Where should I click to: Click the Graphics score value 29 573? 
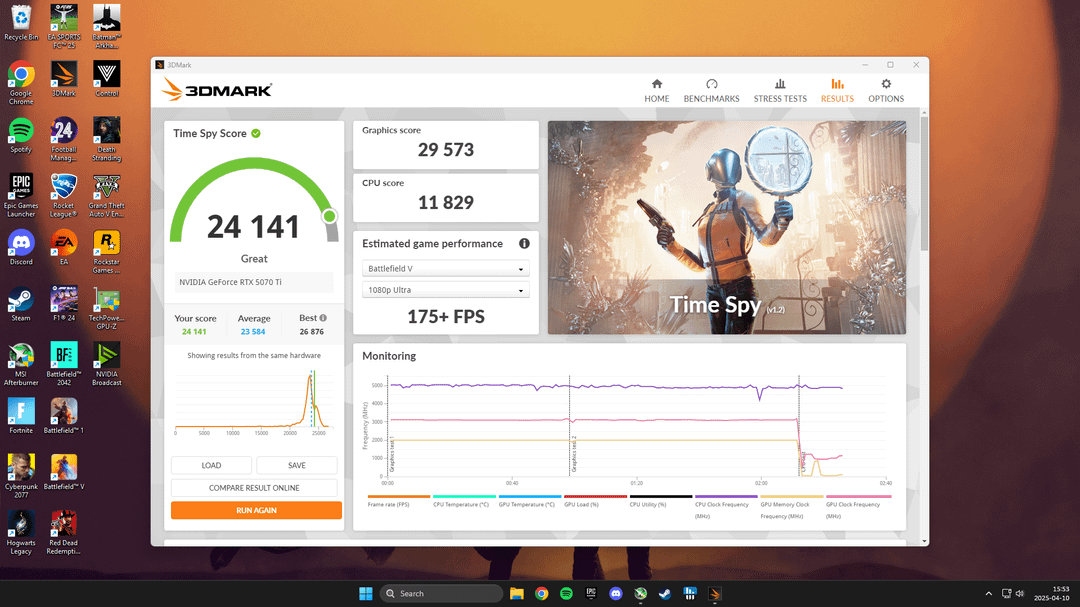pos(446,150)
